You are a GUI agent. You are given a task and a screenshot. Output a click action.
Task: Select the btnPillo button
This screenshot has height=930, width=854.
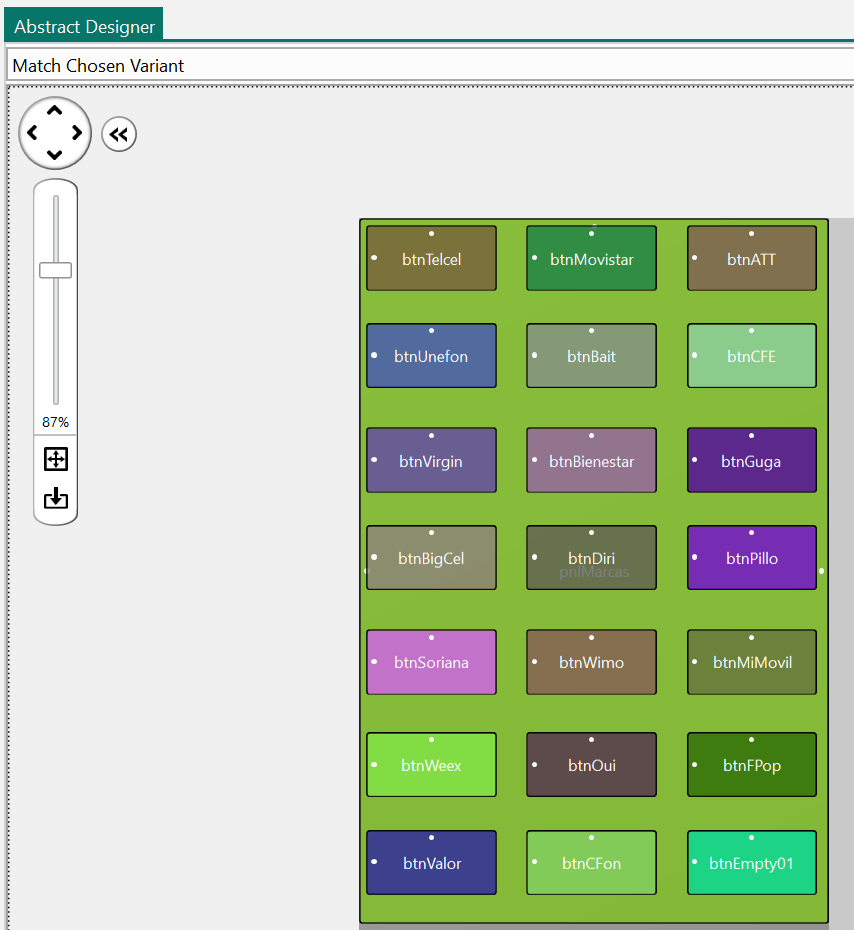point(752,558)
